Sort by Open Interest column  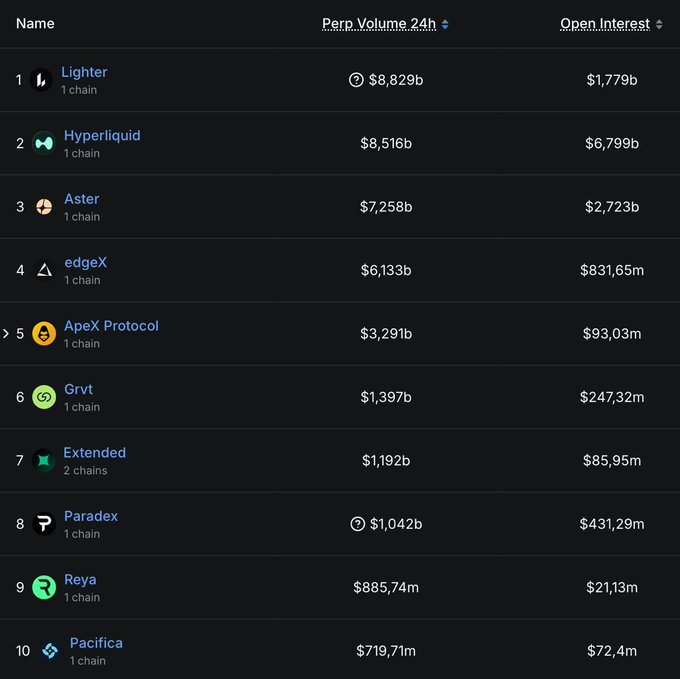coord(605,24)
